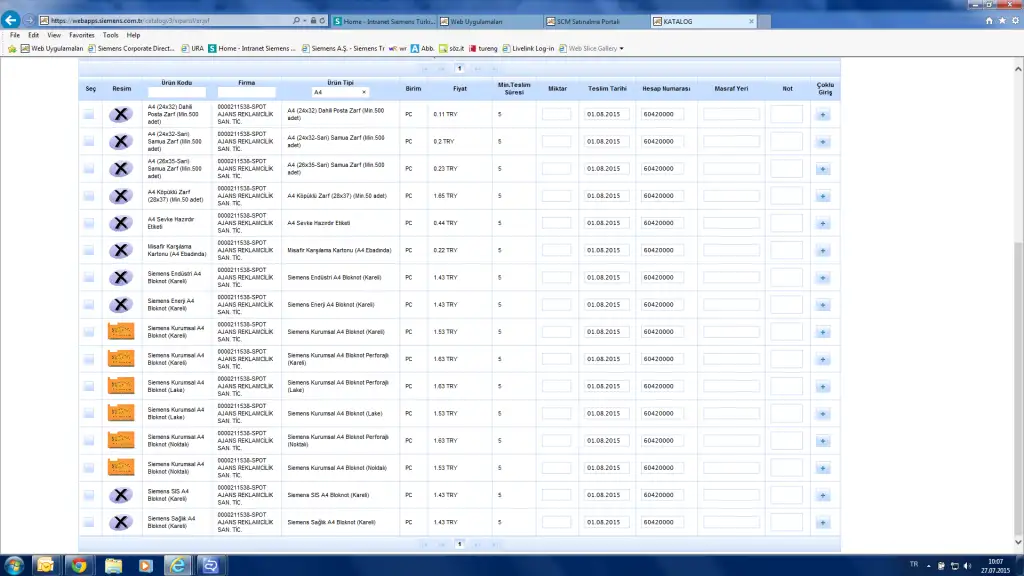Go back with the browser Back arrow

(10, 20)
